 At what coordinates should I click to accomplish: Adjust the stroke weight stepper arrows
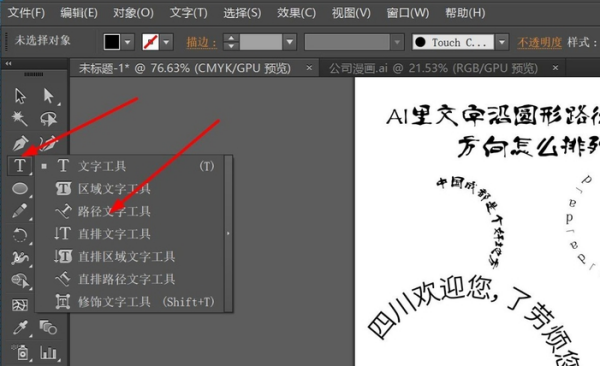click(x=231, y=42)
